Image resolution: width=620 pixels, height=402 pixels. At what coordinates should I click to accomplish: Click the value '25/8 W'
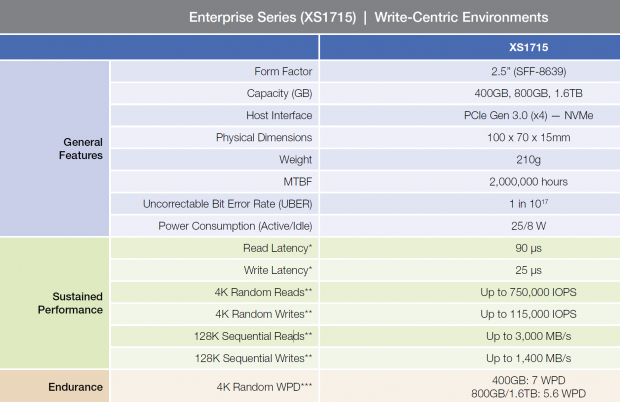tap(528, 226)
